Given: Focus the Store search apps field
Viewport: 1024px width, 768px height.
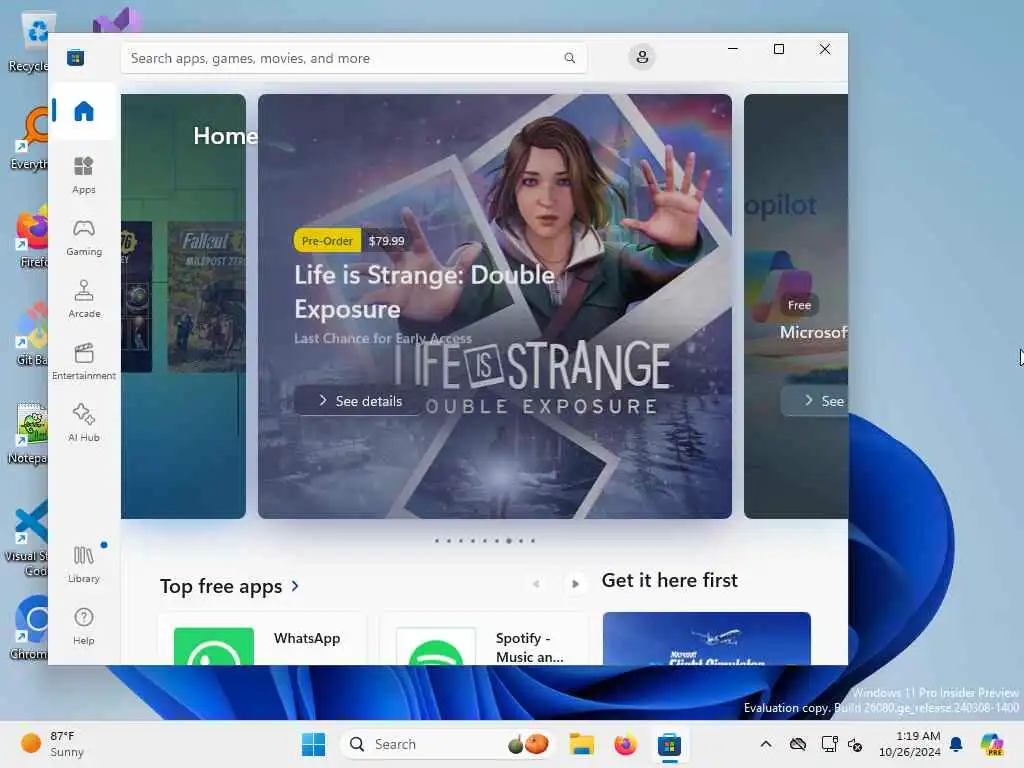Looking at the screenshot, I should point(353,58).
